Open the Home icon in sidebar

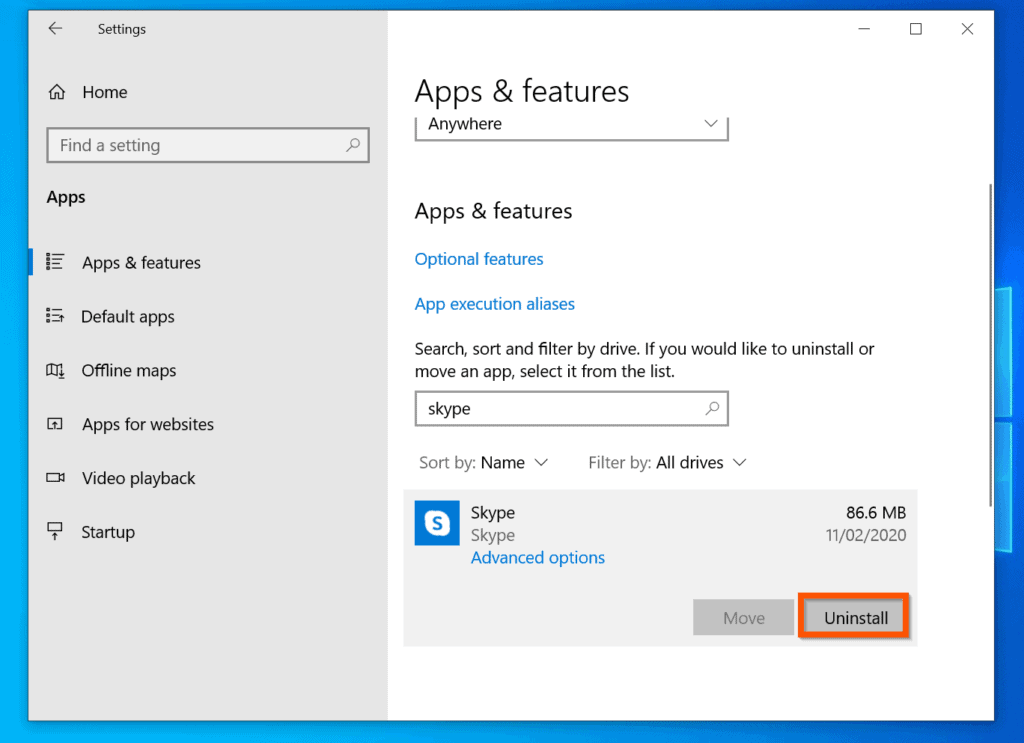[57, 92]
